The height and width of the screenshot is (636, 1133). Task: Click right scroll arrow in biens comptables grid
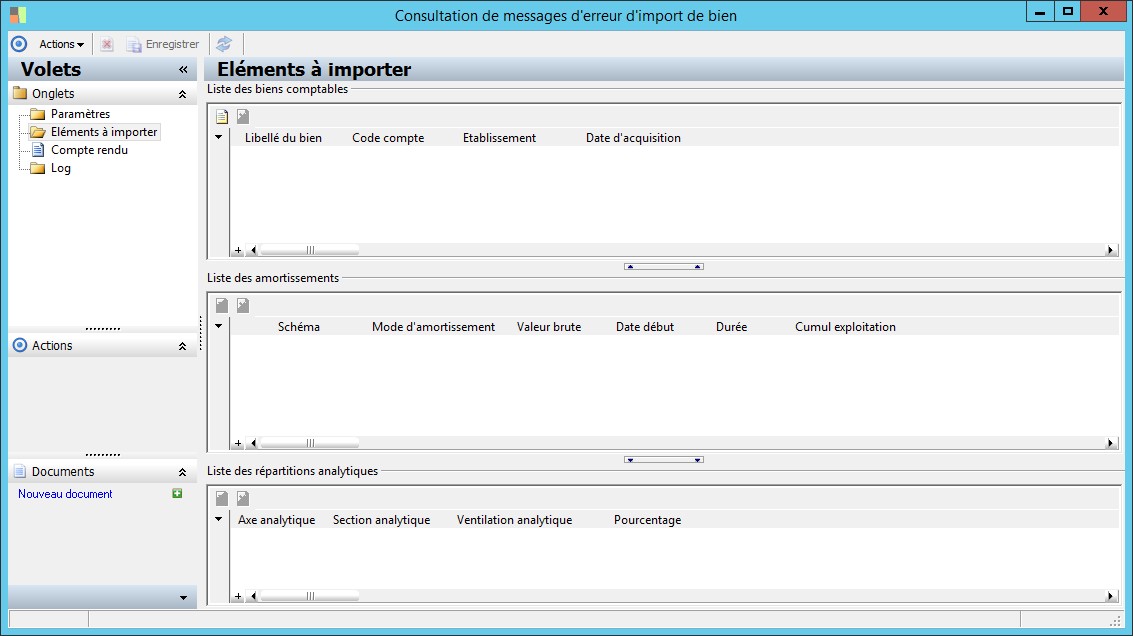pos(1111,251)
